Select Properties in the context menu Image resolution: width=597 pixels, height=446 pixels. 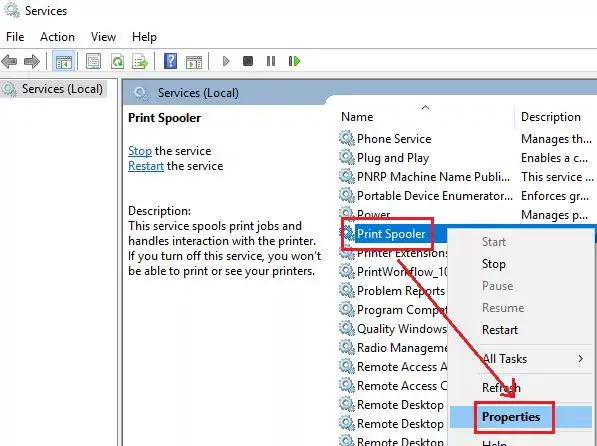coord(520,417)
